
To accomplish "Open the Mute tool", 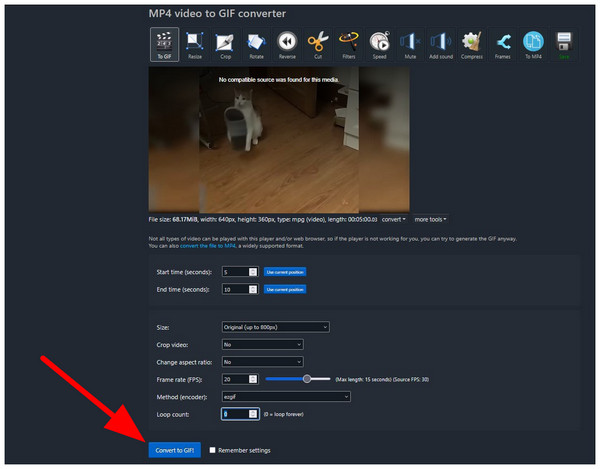I will click(x=410, y=44).
